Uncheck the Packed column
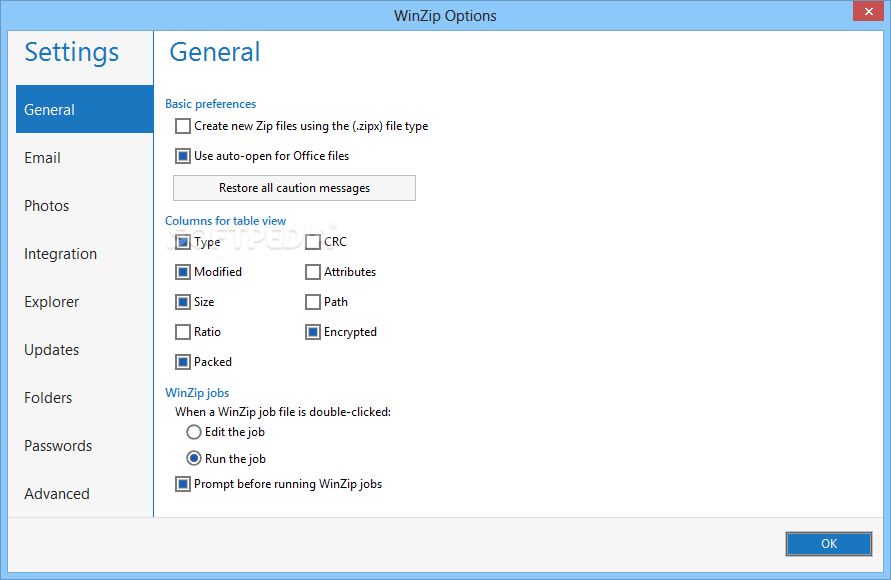This screenshot has width=891, height=580. pyautogui.click(x=182, y=362)
